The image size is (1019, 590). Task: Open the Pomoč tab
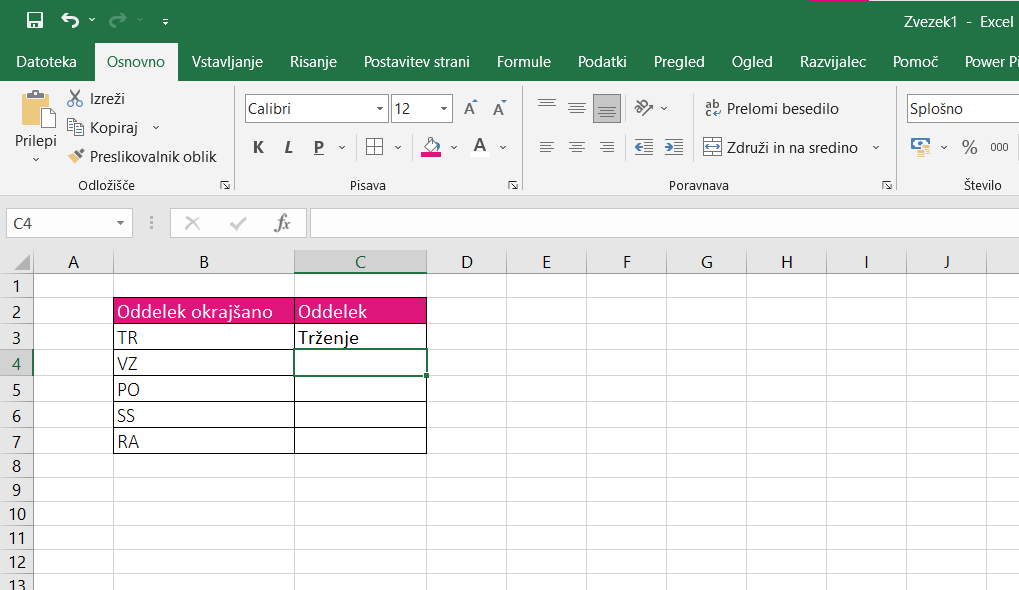[x=915, y=62]
